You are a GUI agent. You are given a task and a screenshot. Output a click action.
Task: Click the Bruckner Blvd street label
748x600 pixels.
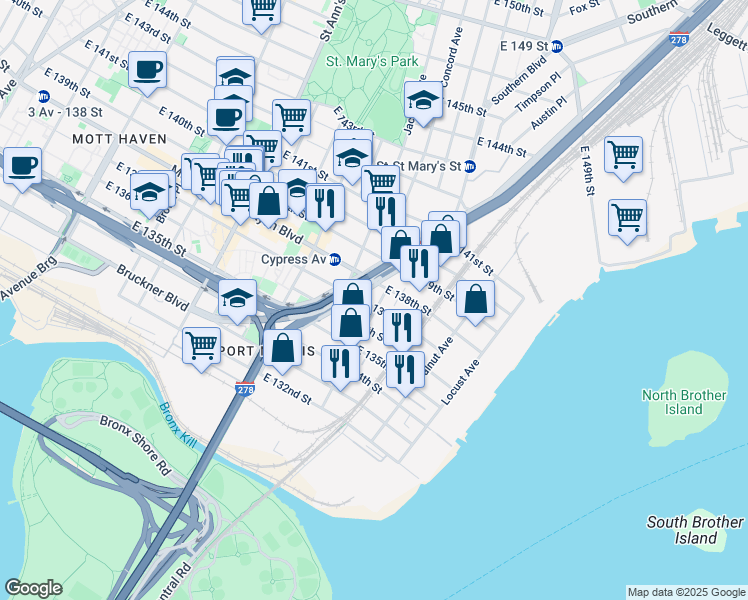(x=153, y=288)
